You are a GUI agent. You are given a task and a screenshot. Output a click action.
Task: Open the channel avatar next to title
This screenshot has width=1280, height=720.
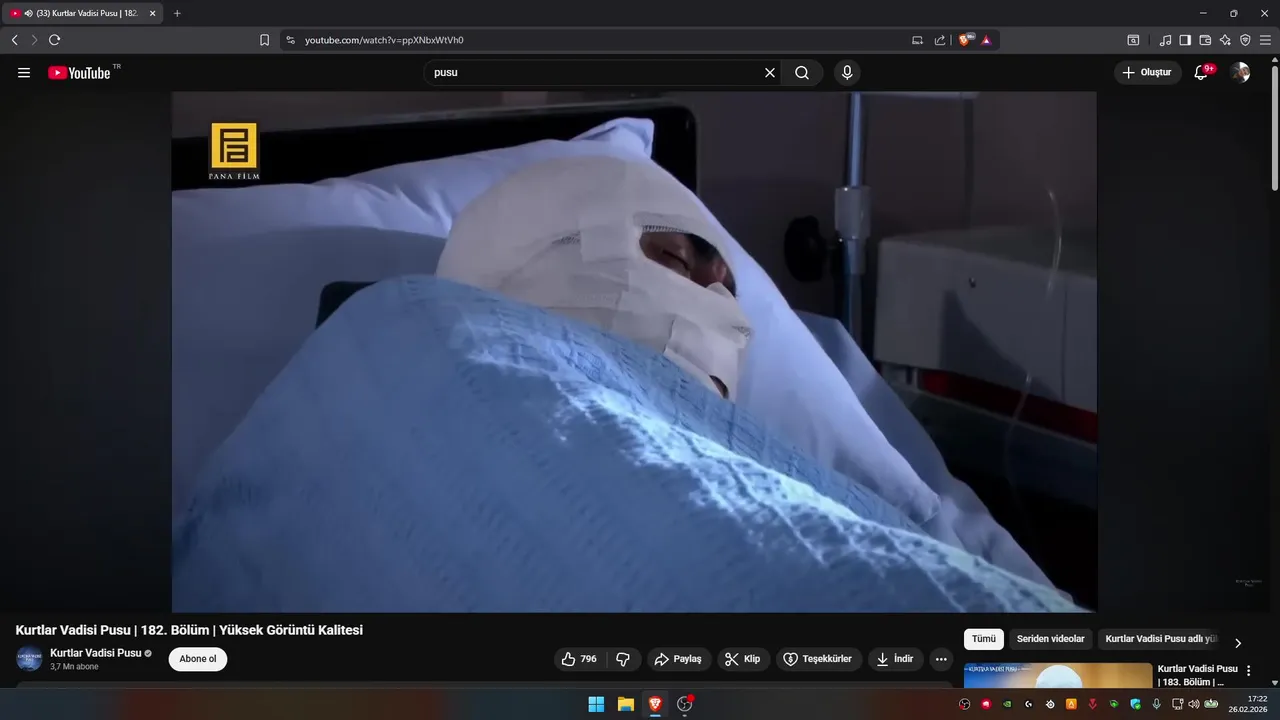[29, 659]
